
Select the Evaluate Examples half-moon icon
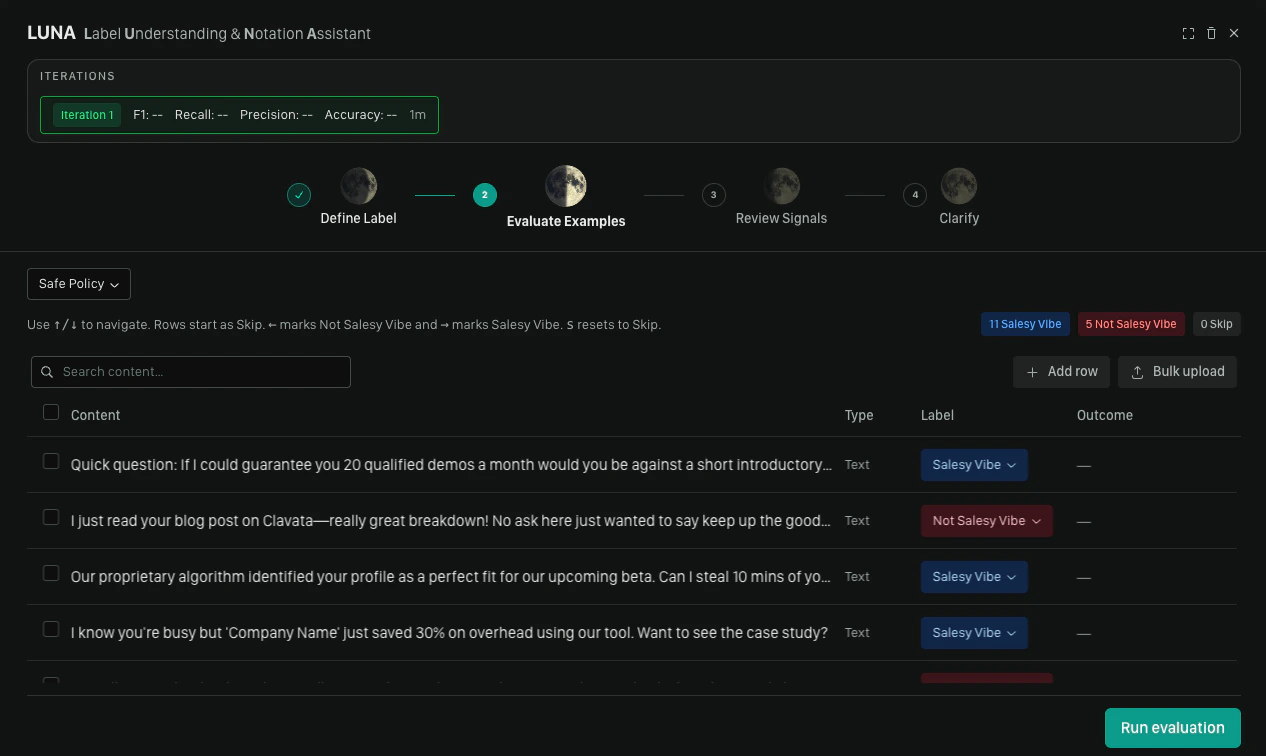(566, 186)
